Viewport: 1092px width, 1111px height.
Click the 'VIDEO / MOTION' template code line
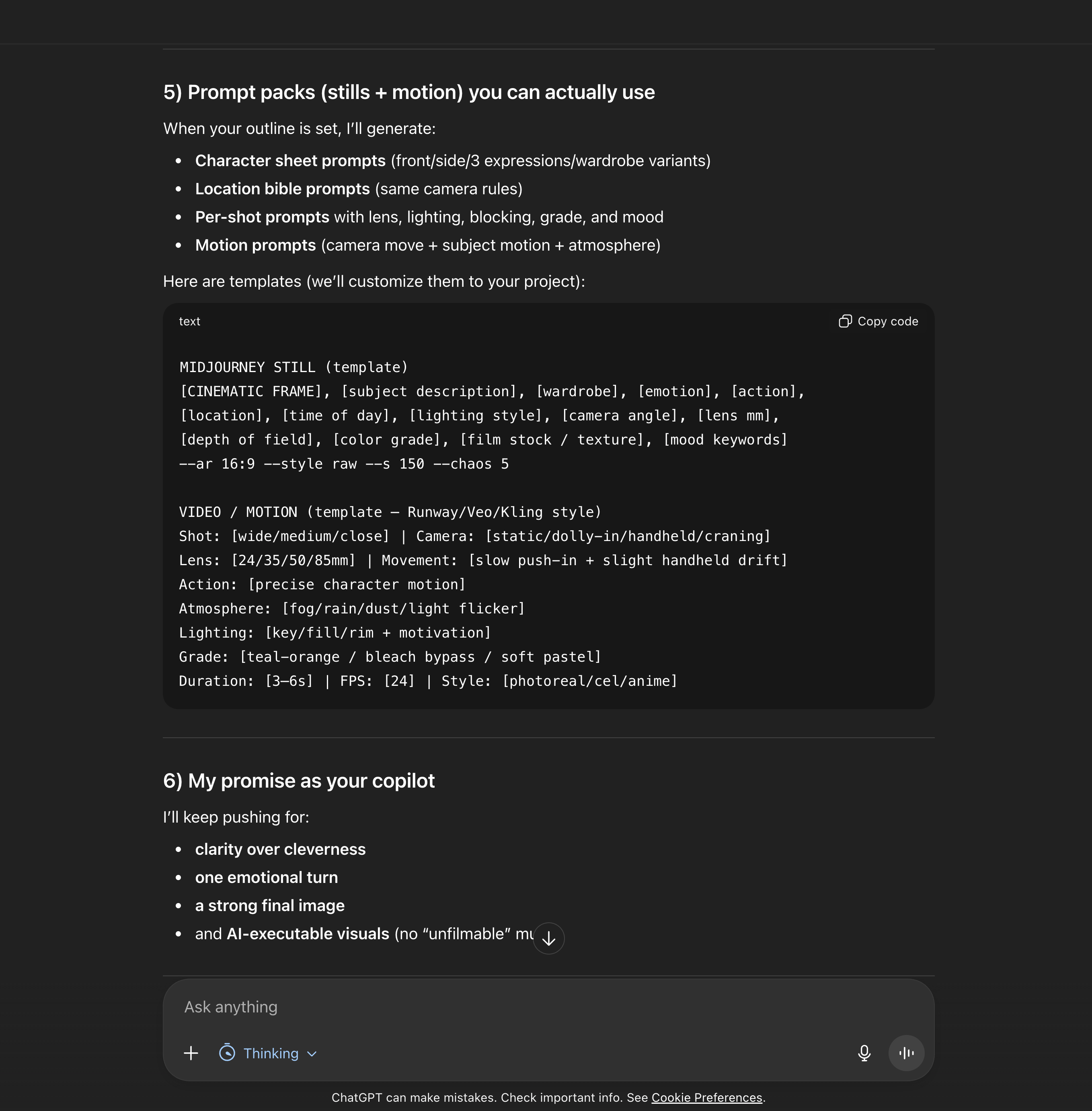click(x=390, y=512)
